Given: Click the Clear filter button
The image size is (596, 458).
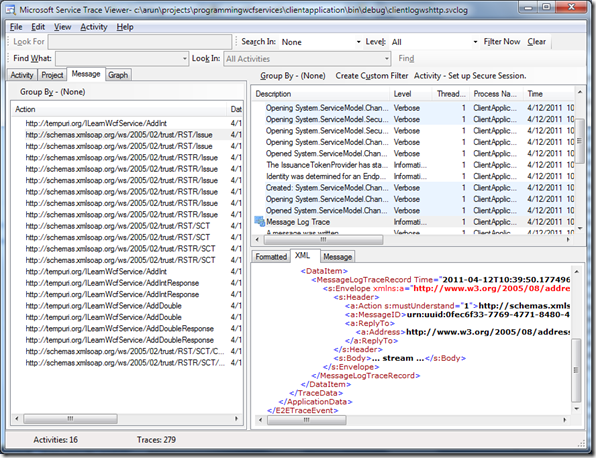Looking at the screenshot, I should point(536,42).
